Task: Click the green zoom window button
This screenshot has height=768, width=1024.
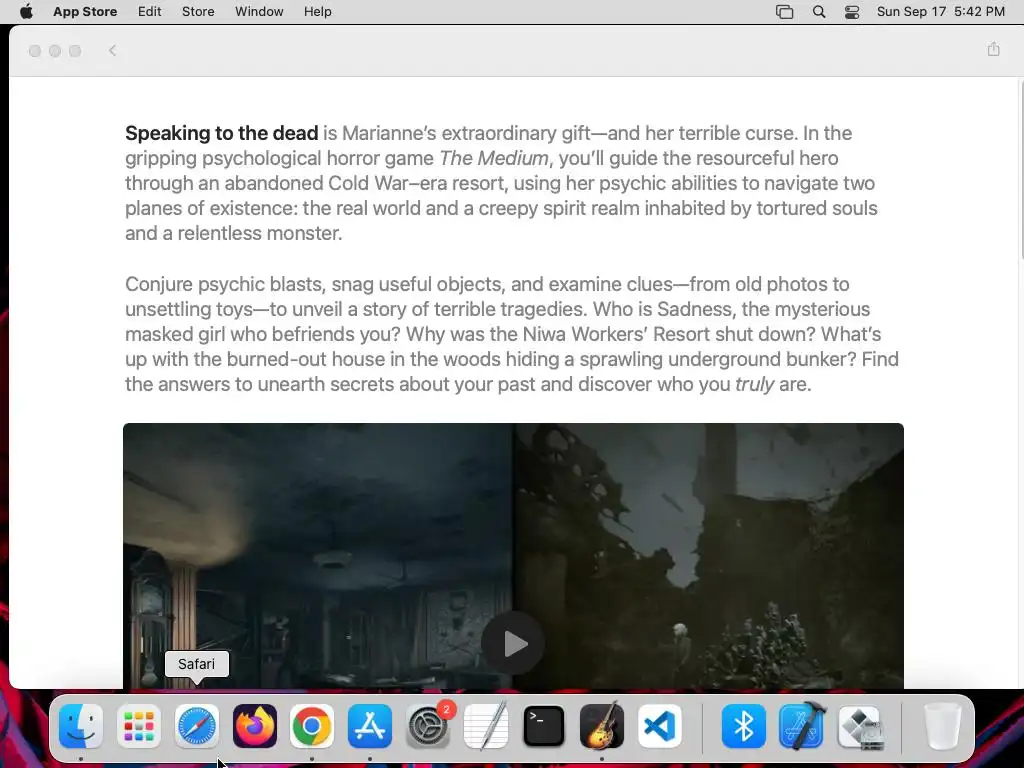Action: [x=75, y=51]
